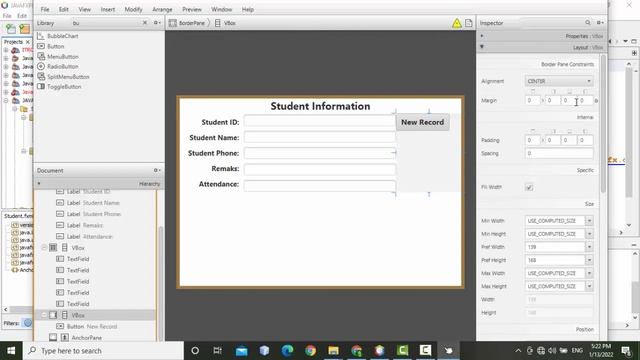Pick MenuButton from the Library
This screenshot has height=360, width=640.
62,56
